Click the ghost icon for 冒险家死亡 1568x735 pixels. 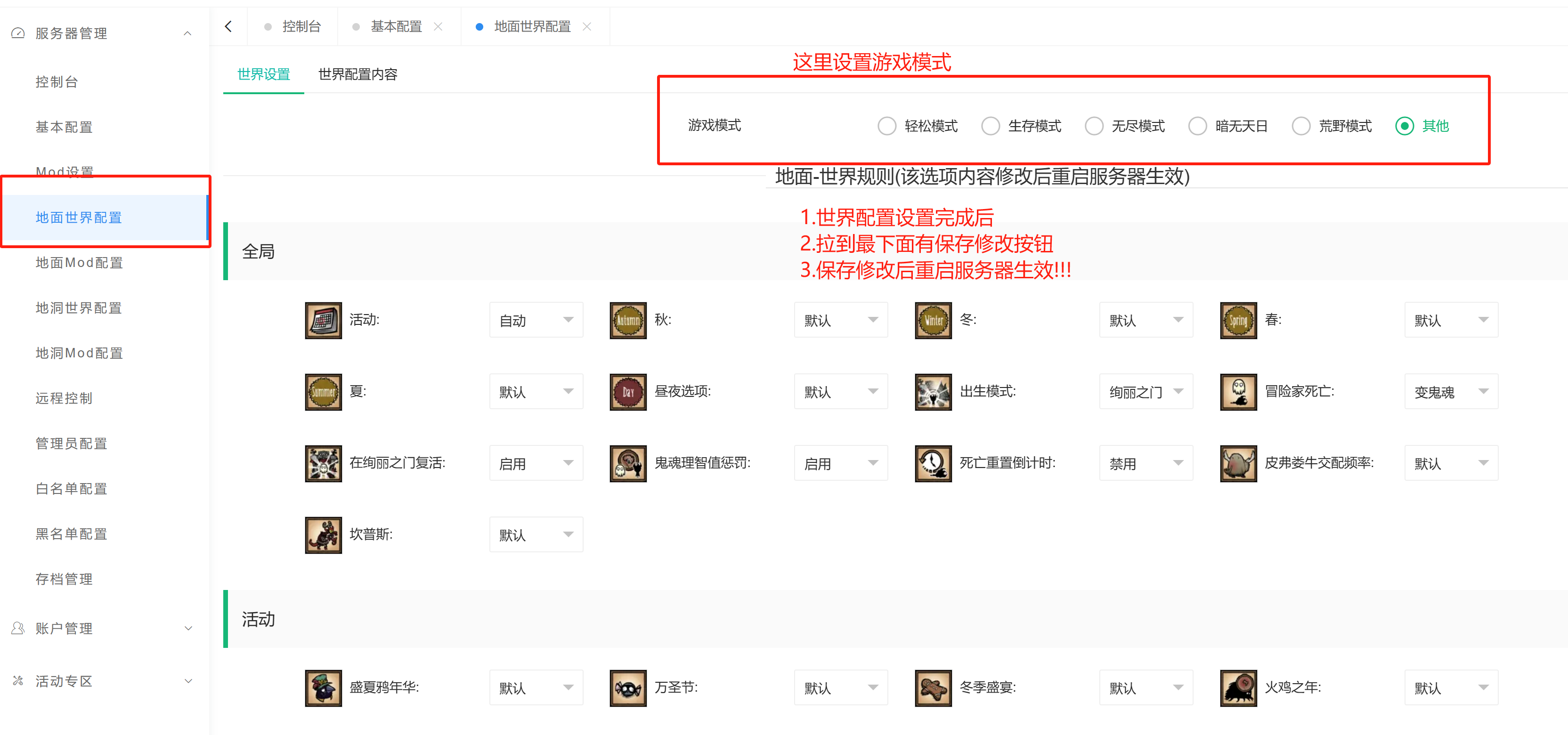point(1239,392)
